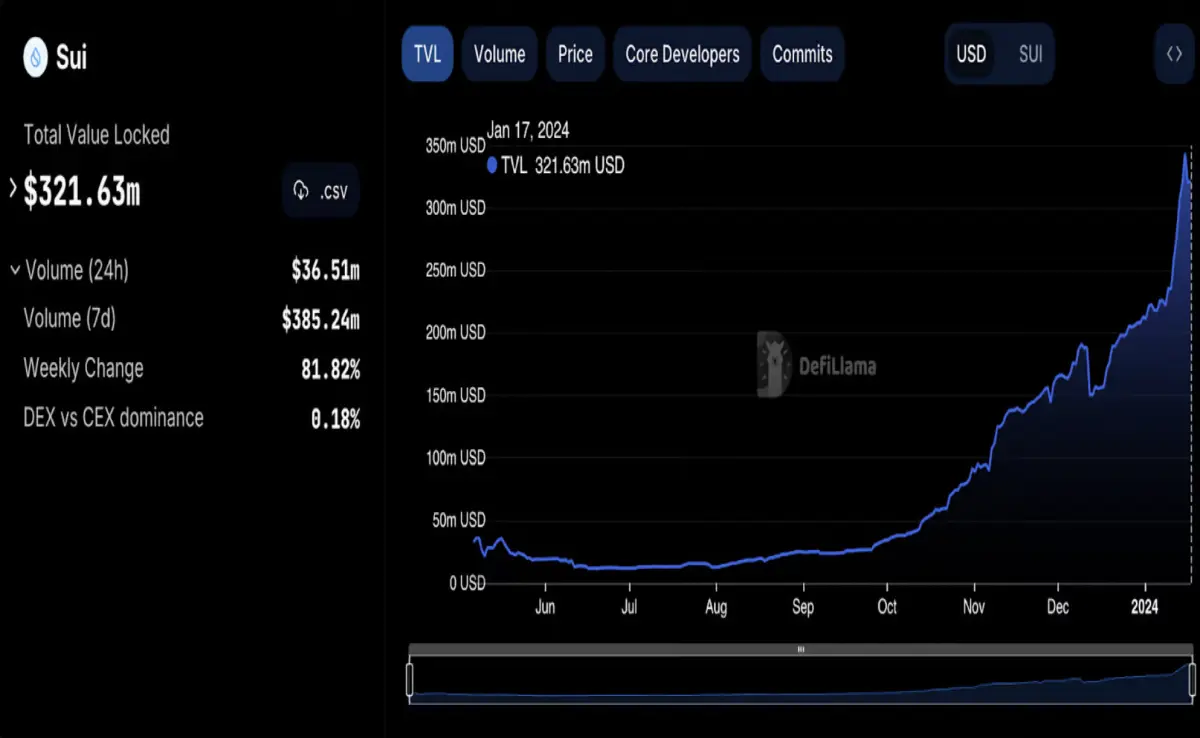Screen dimensions: 1200x738
Task: Switch the currency denomination to SUI
Action: pos(1030,54)
